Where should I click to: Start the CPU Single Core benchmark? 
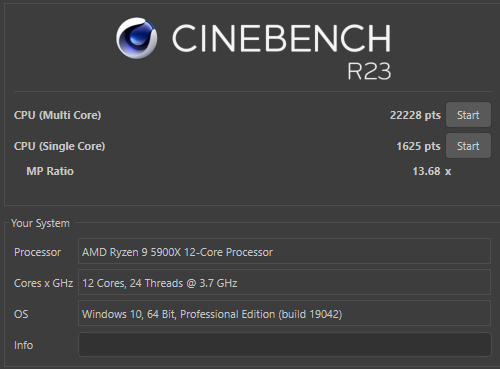468,146
